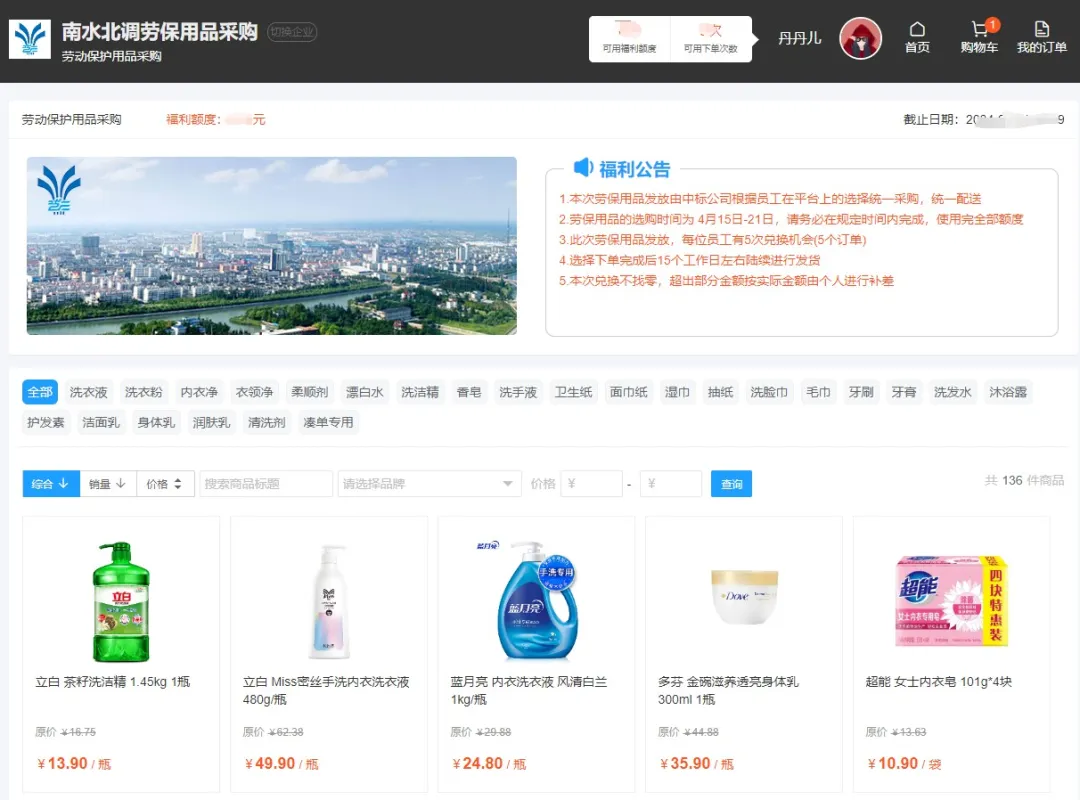Open the 立白 Miss密丝 product image
Screen dimensions: 1080x800
[329, 602]
